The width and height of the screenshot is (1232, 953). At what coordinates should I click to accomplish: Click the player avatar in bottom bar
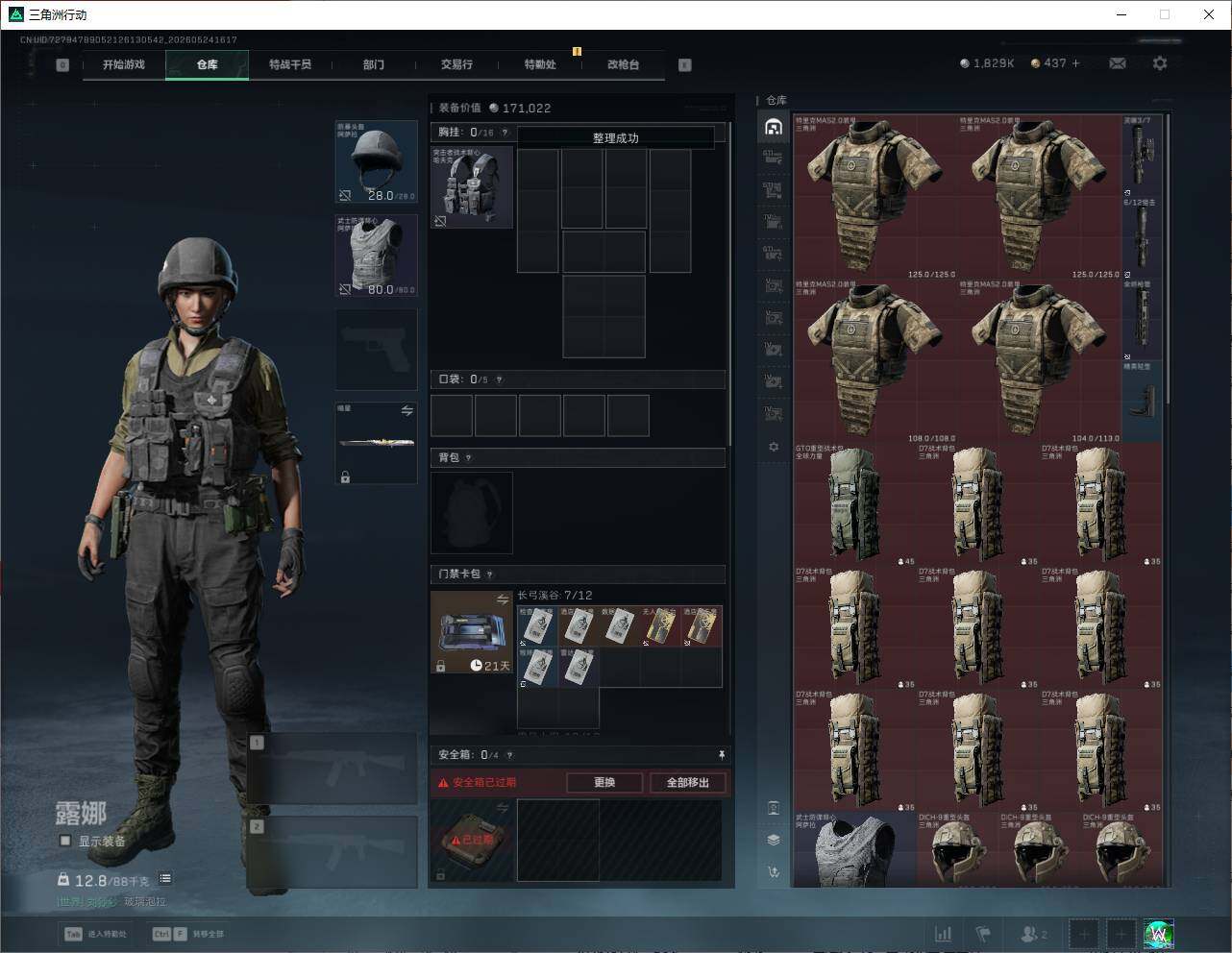coord(1159,934)
